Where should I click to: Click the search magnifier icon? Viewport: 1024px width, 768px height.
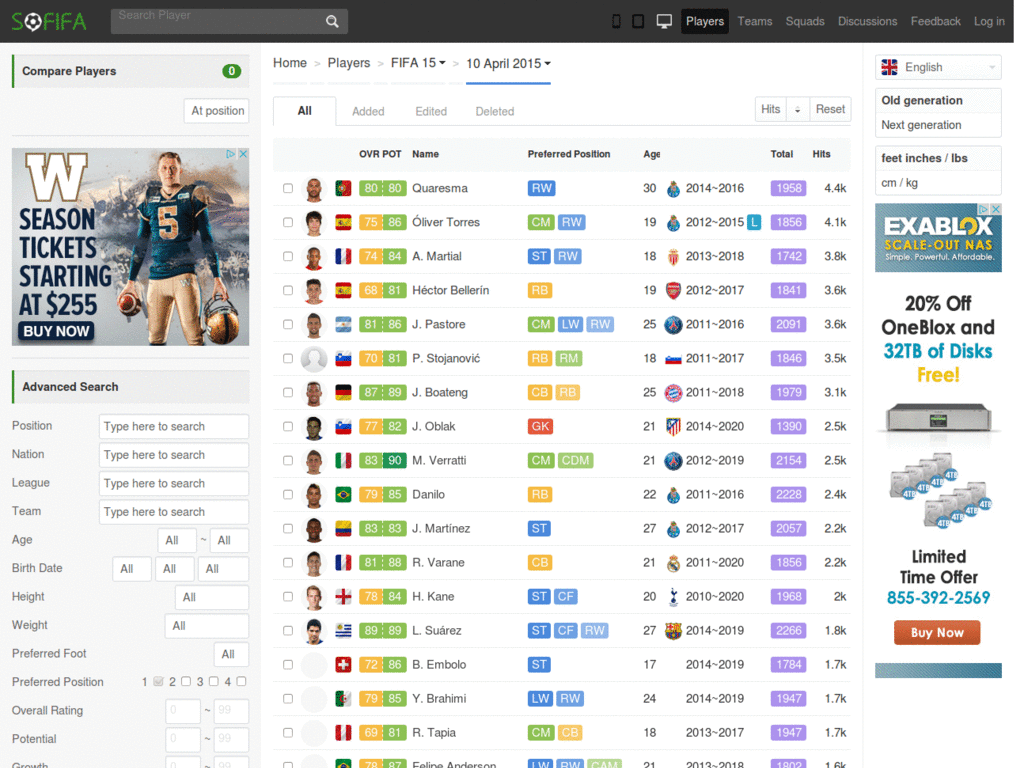[332, 21]
